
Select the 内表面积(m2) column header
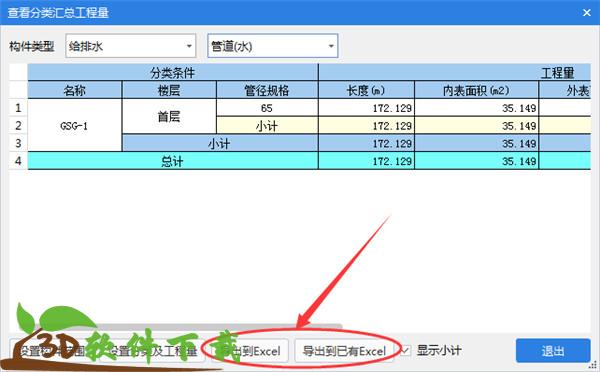coord(476,90)
